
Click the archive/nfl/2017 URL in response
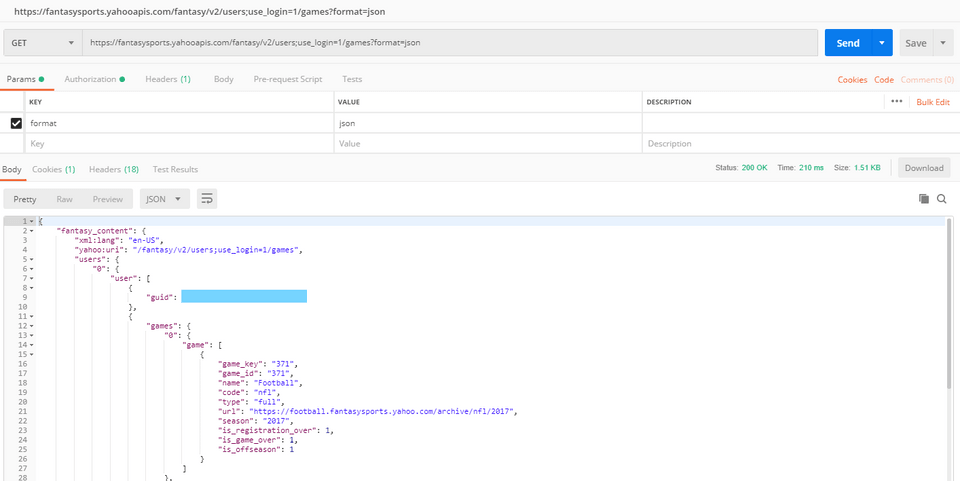click(x=383, y=411)
